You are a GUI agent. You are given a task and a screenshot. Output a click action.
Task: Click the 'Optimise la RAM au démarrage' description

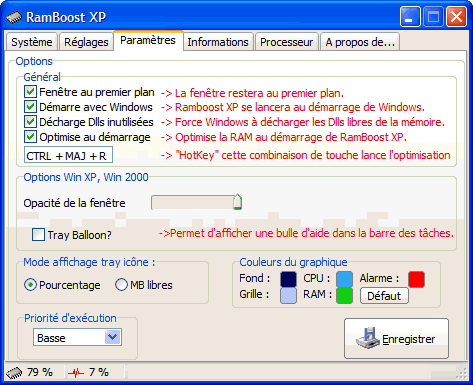284,137
